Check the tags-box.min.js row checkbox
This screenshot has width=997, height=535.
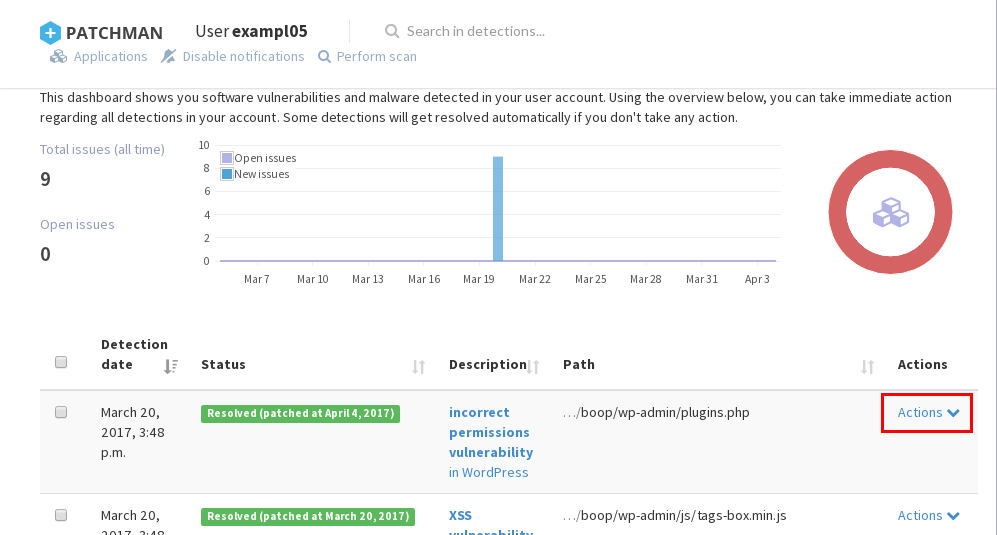61,515
